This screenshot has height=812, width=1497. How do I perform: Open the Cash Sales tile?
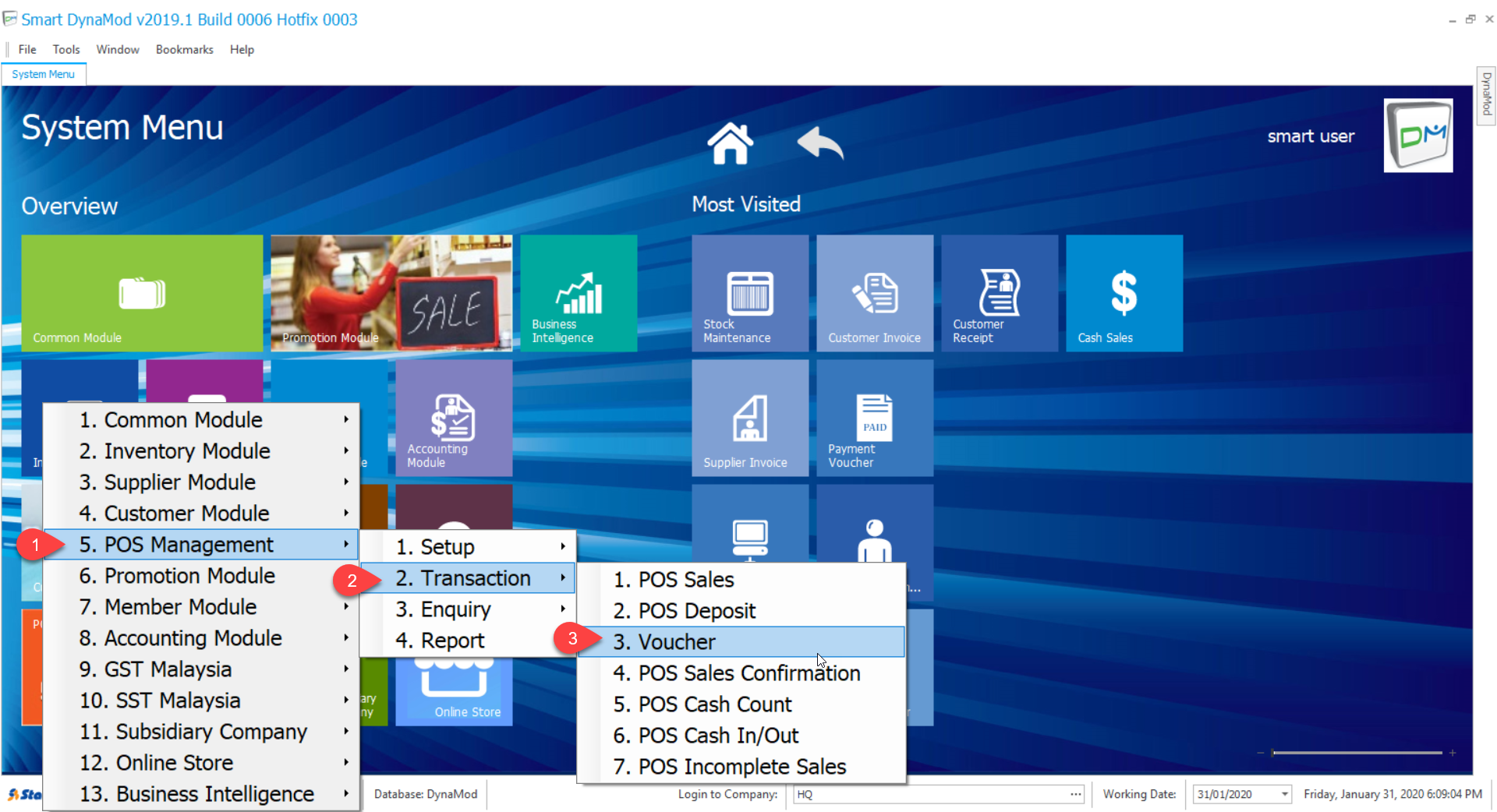click(x=1124, y=293)
